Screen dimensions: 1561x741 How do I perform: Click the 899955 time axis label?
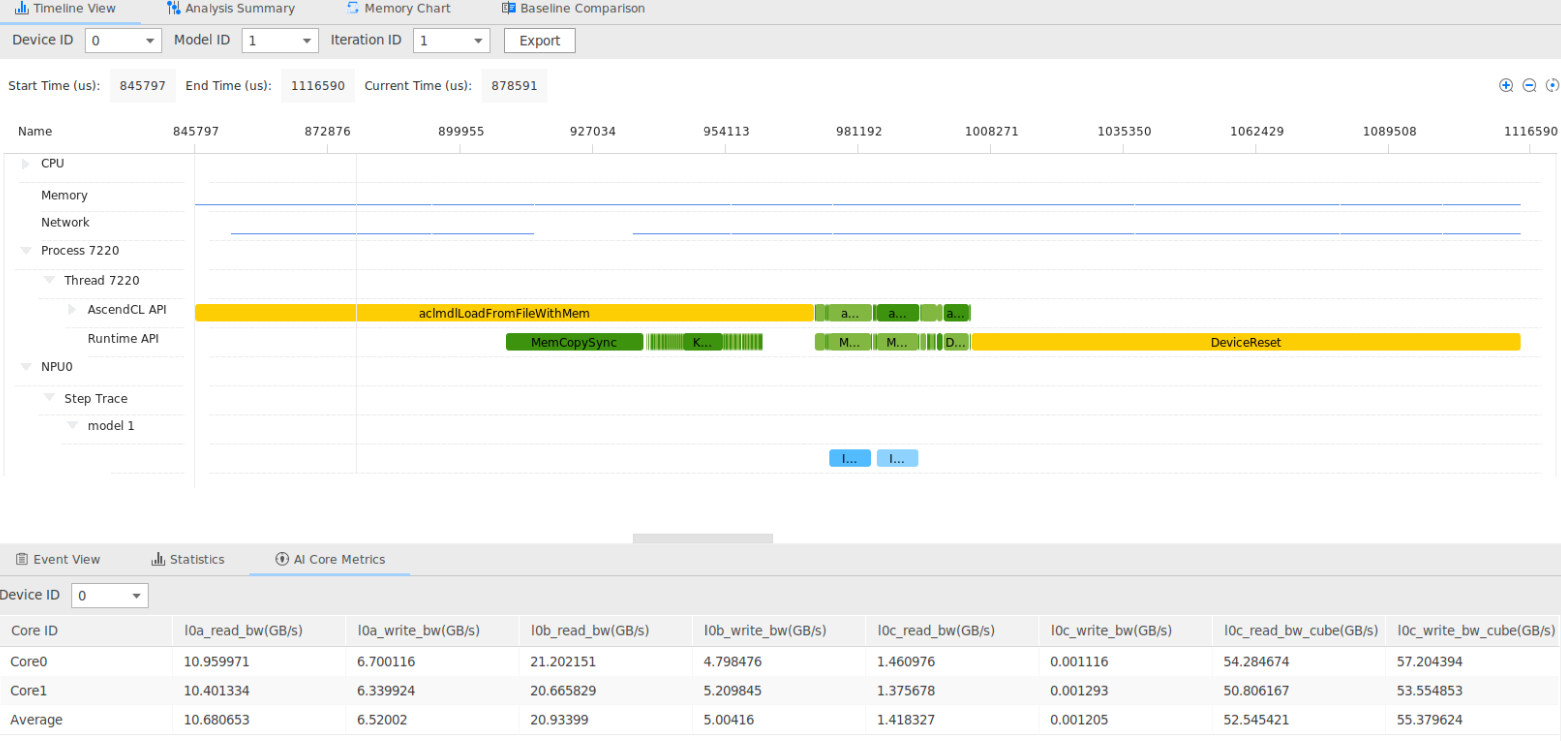pos(461,131)
